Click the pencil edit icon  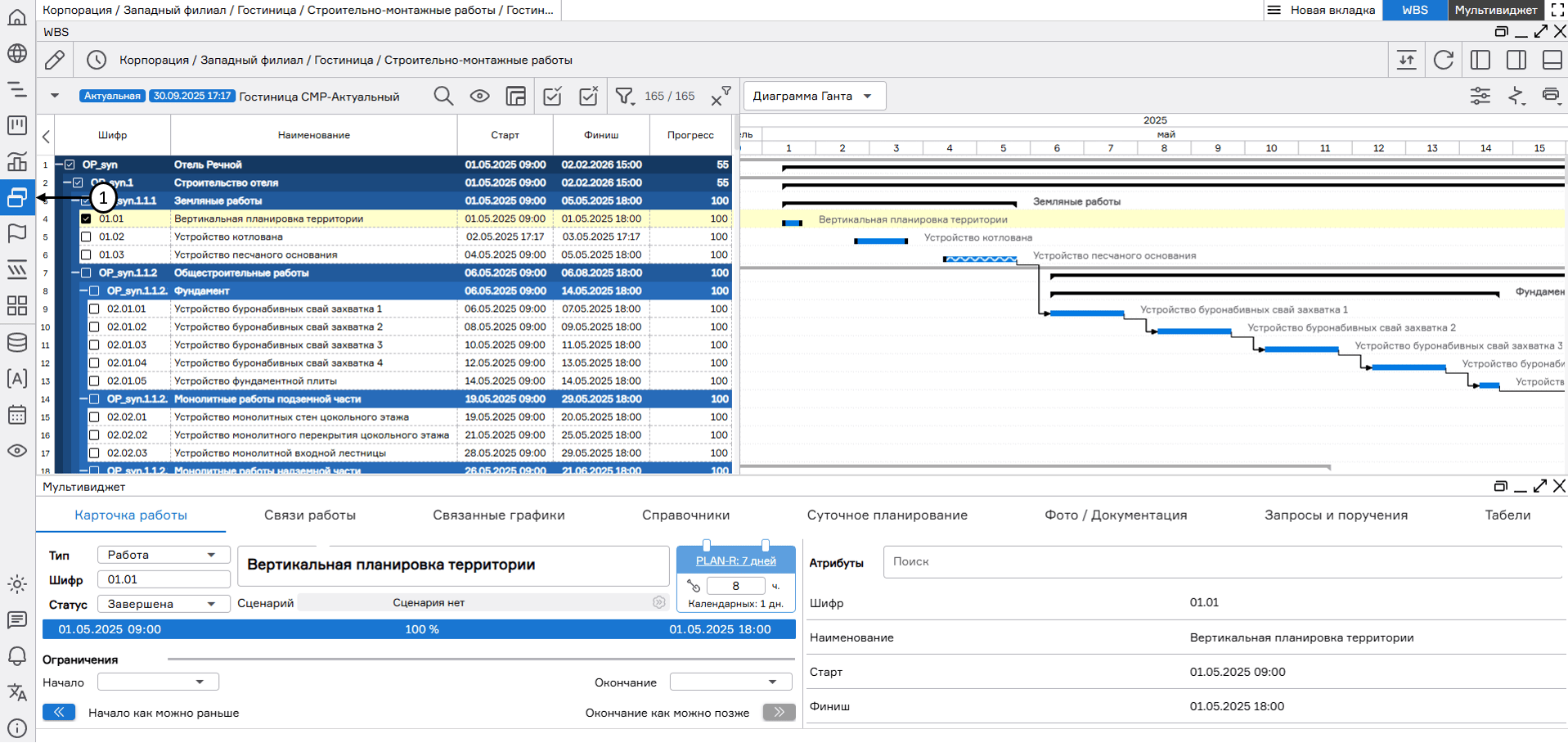pos(55,60)
